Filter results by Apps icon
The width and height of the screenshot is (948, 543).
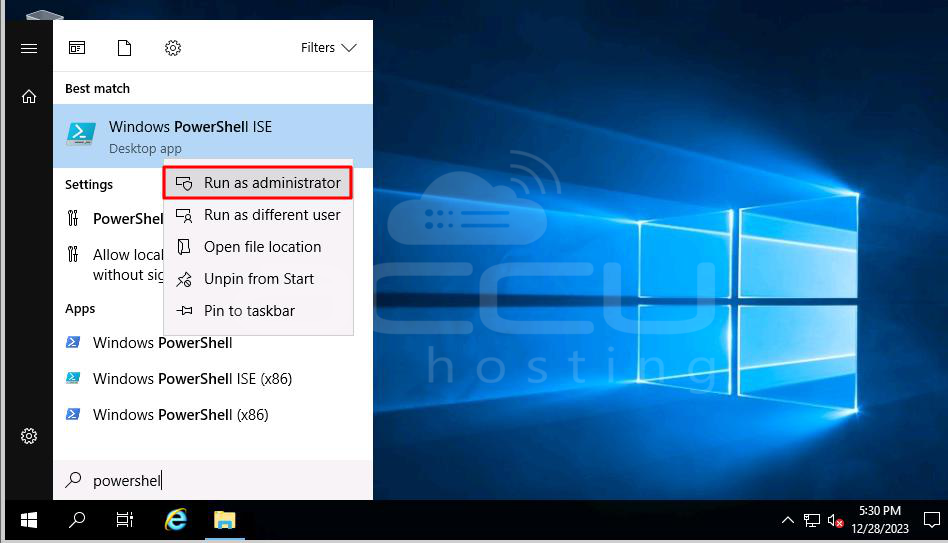(x=77, y=48)
